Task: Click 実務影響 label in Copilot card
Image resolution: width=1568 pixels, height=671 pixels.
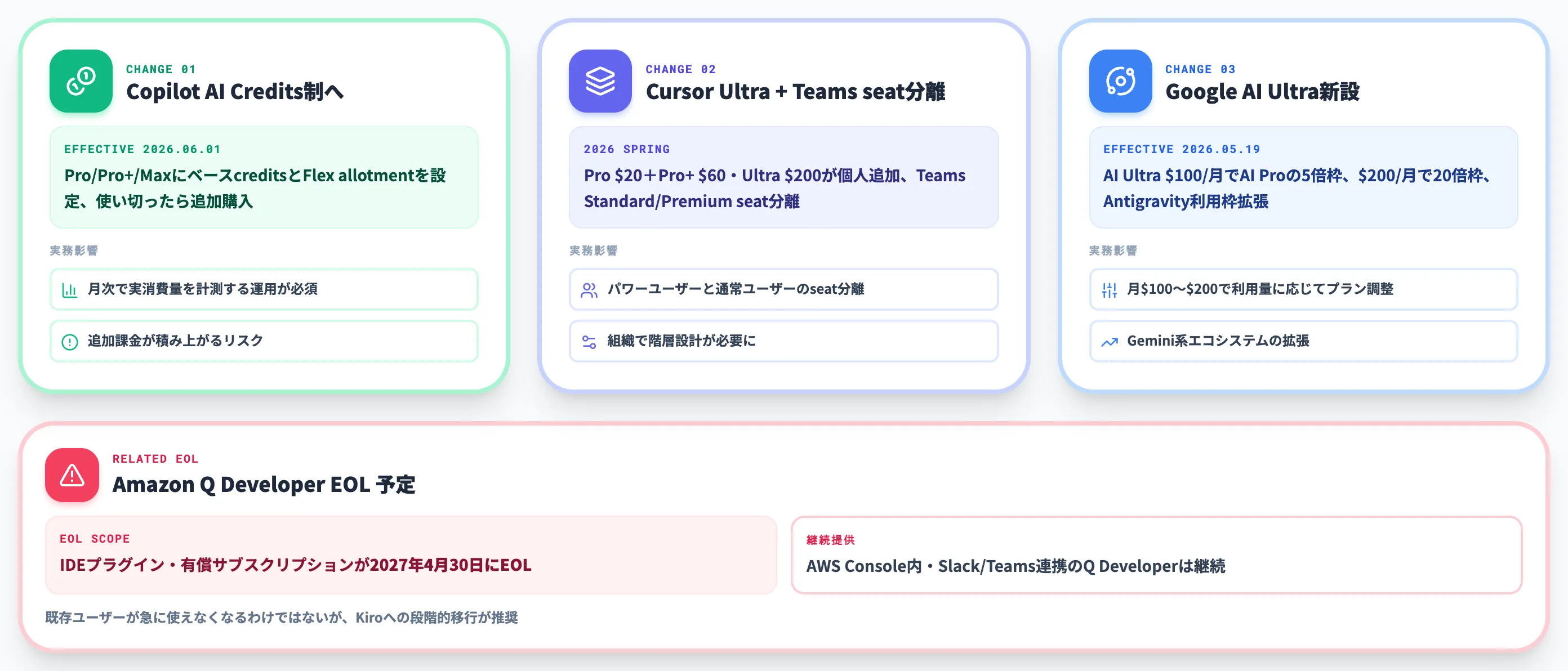Action: (x=74, y=250)
